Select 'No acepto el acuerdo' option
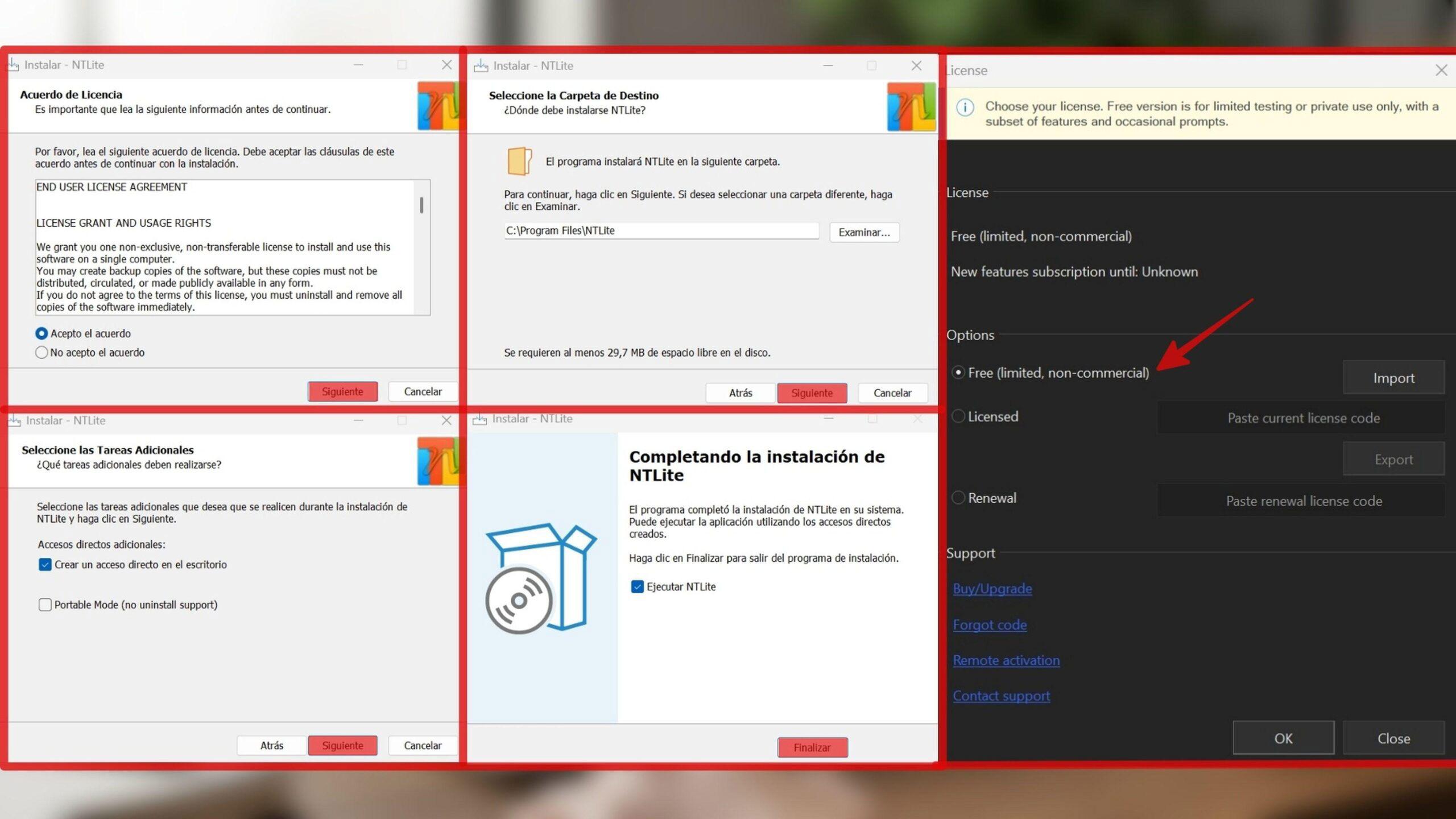The image size is (1456, 819). (42, 353)
